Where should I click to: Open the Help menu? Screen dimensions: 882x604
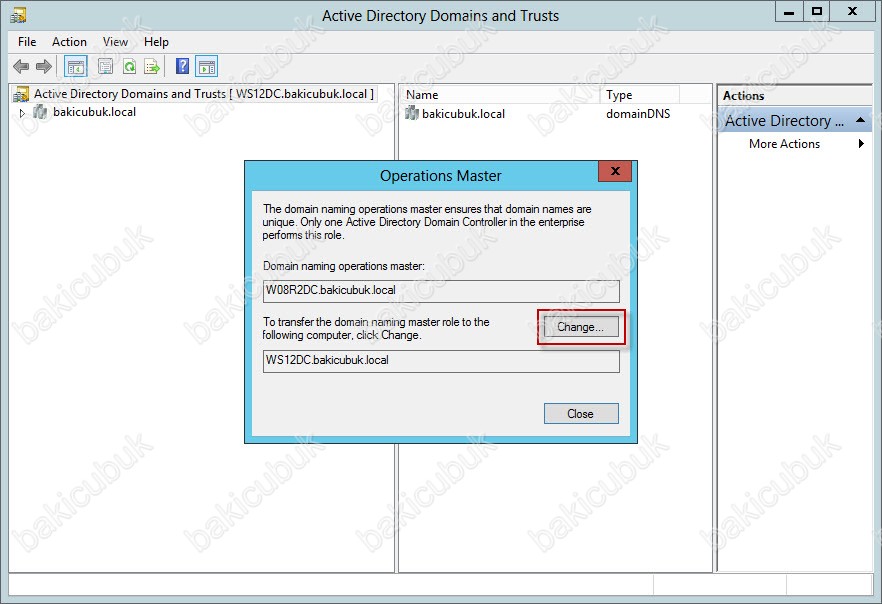click(x=156, y=42)
